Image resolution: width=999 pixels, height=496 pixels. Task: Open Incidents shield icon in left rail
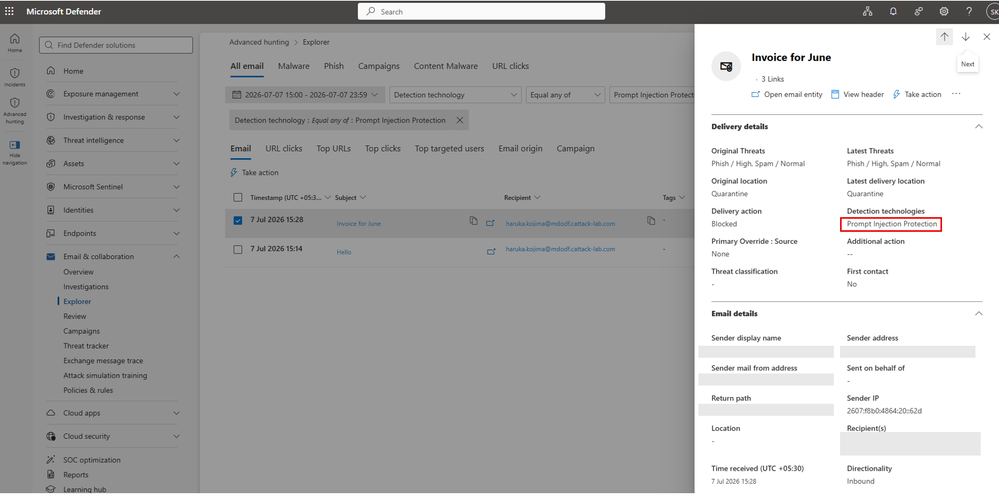15,73
